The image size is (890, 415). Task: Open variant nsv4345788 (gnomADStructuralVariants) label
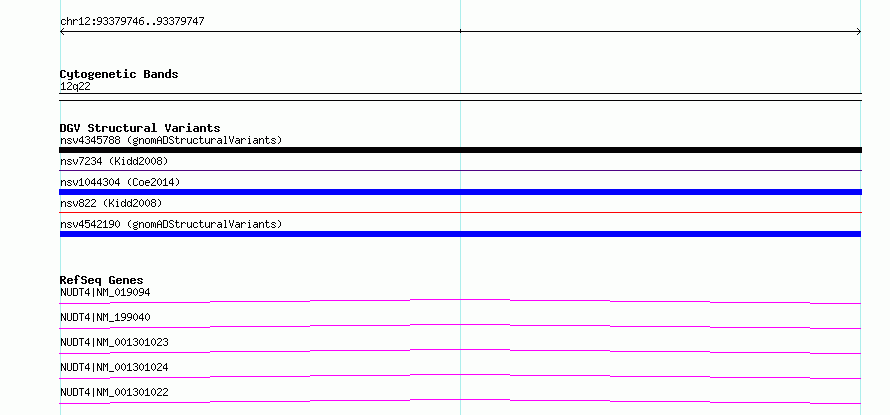171,140
